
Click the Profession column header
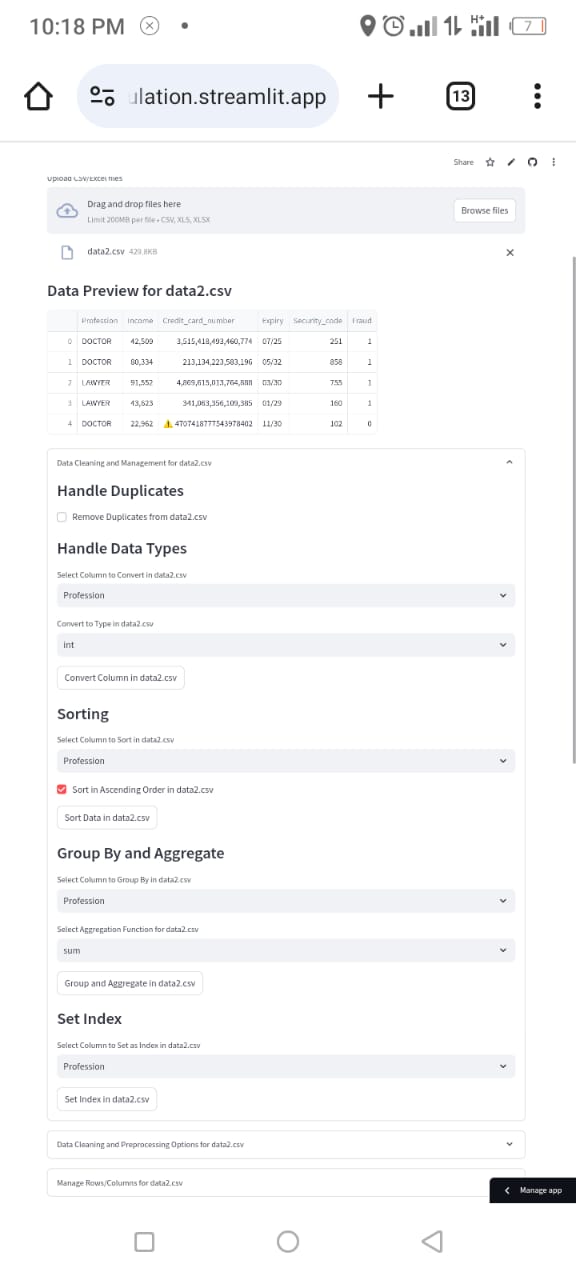click(x=99, y=321)
